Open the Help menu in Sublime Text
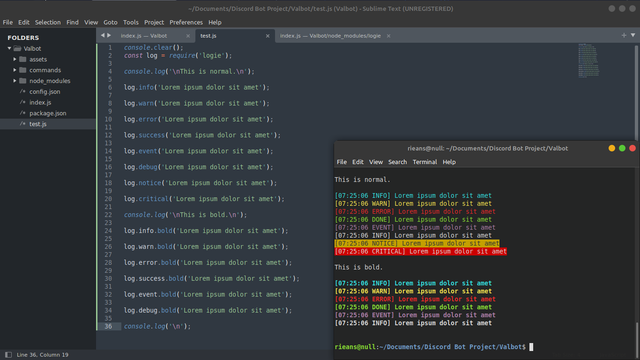Screen dimensions: 640x360 click(215, 22)
